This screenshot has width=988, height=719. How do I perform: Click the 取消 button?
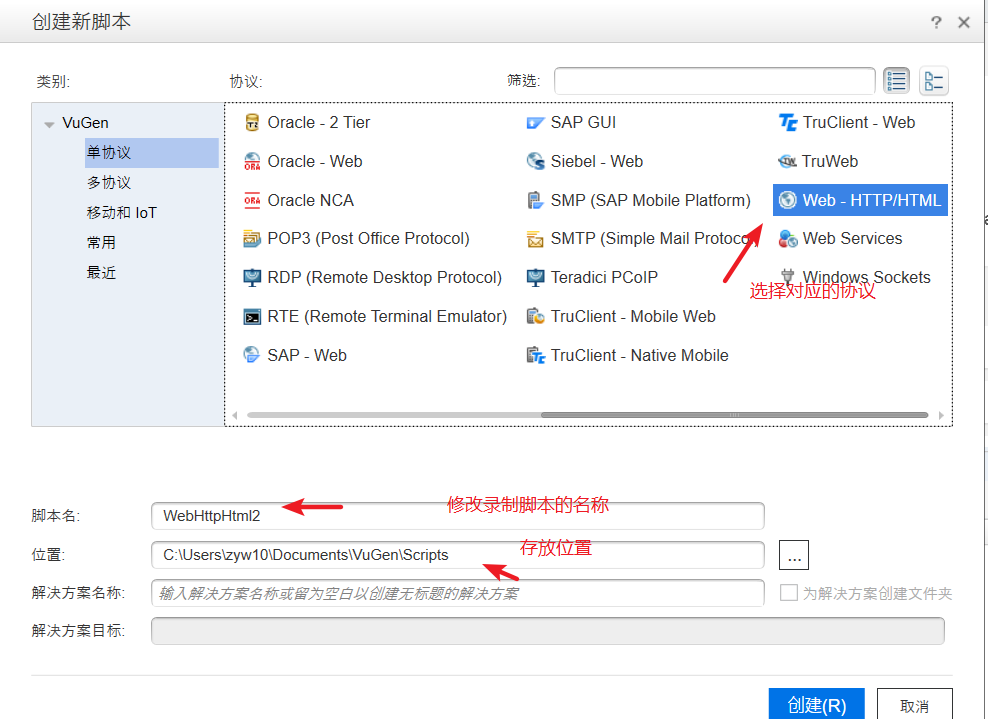coord(914,705)
